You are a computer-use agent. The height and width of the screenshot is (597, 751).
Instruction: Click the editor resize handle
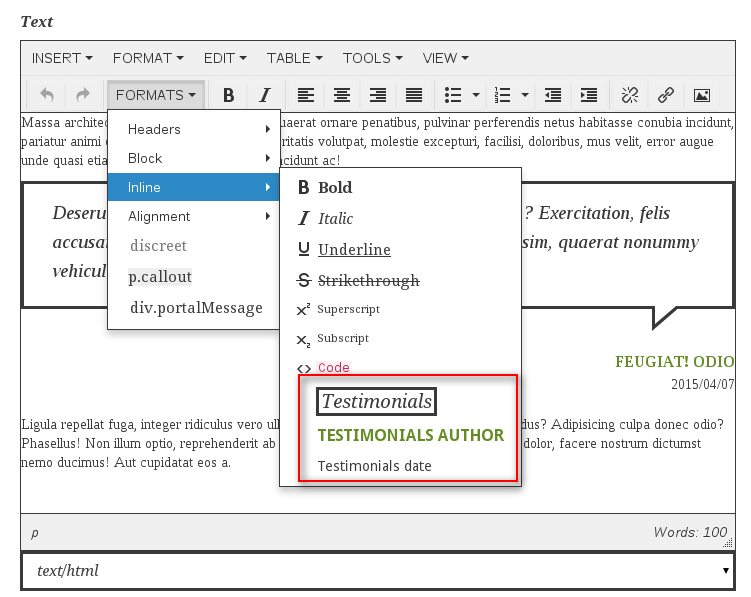[x=728, y=542]
